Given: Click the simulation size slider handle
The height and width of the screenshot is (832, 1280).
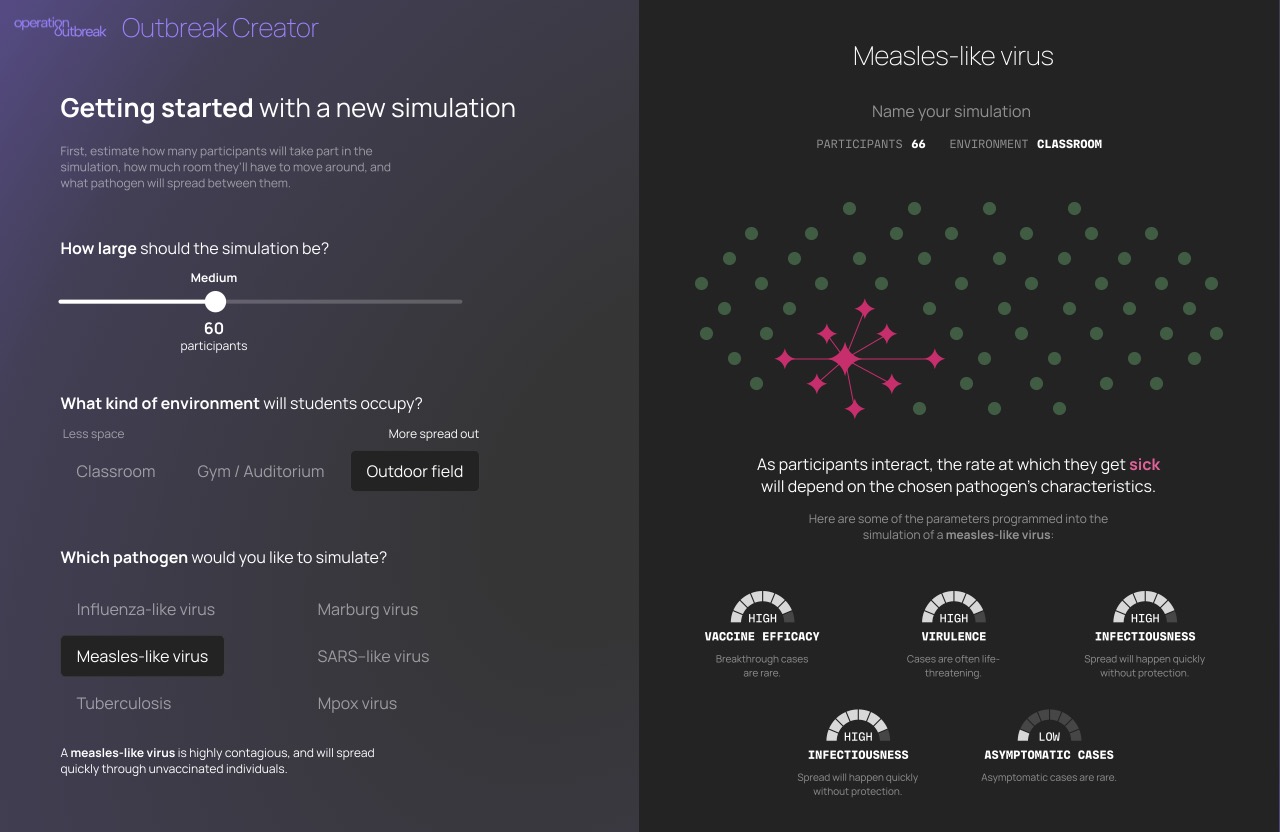Looking at the screenshot, I should [x=214, y=301].
